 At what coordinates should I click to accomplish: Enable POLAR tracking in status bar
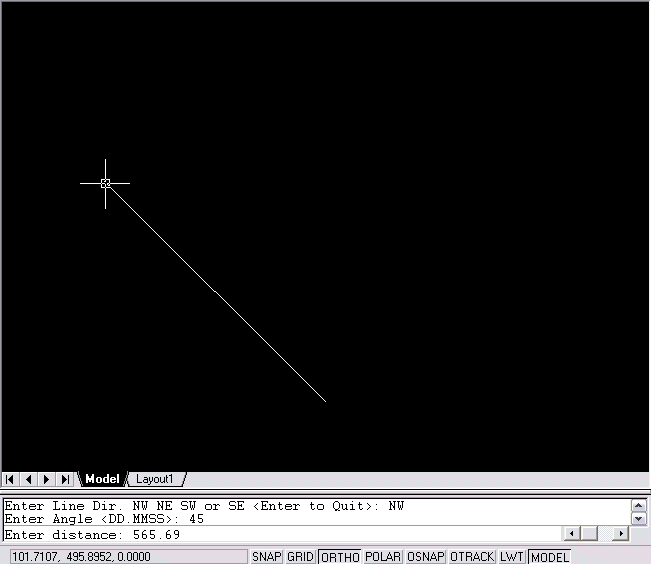point(383,557)
